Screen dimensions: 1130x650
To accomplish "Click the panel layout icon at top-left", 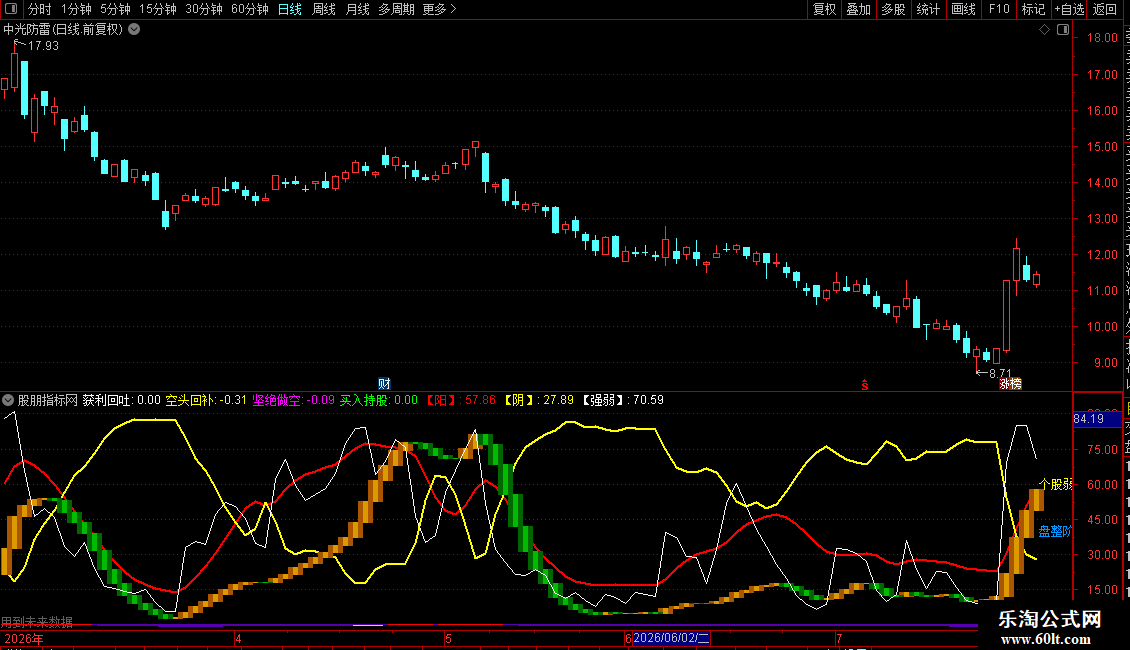I will [x=11, y=9].
